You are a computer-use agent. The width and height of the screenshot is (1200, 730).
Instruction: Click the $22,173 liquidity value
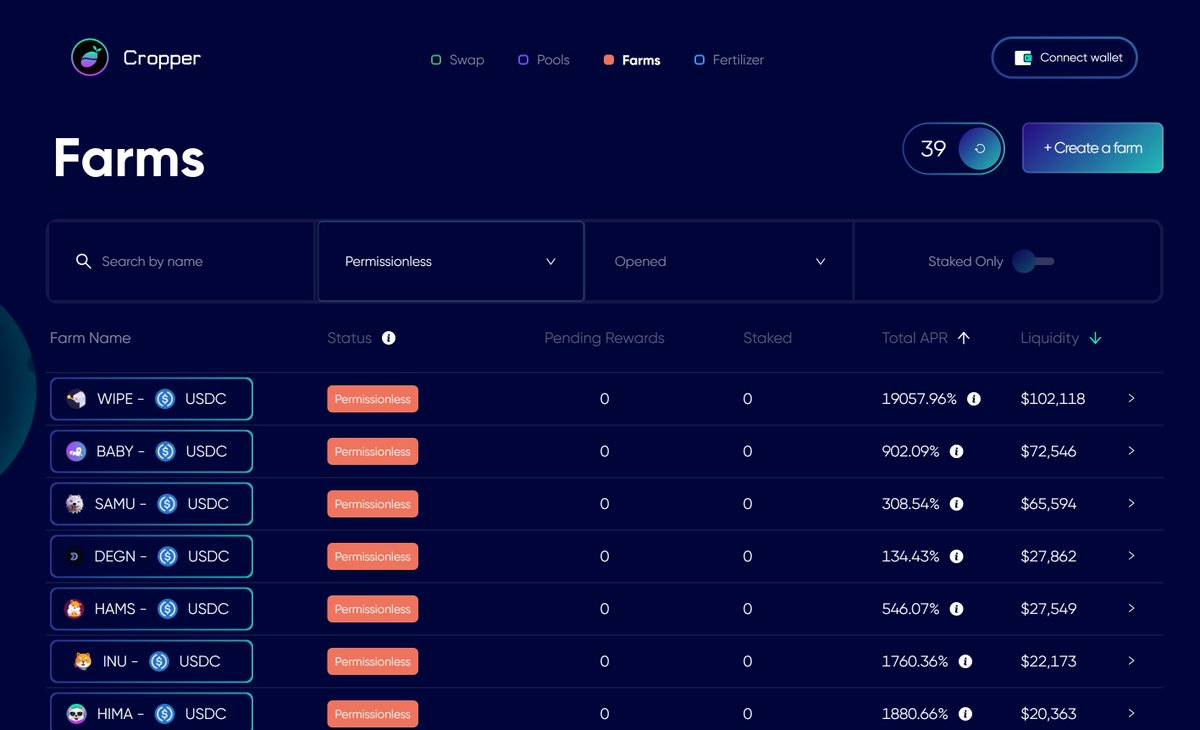(1048, 661)
